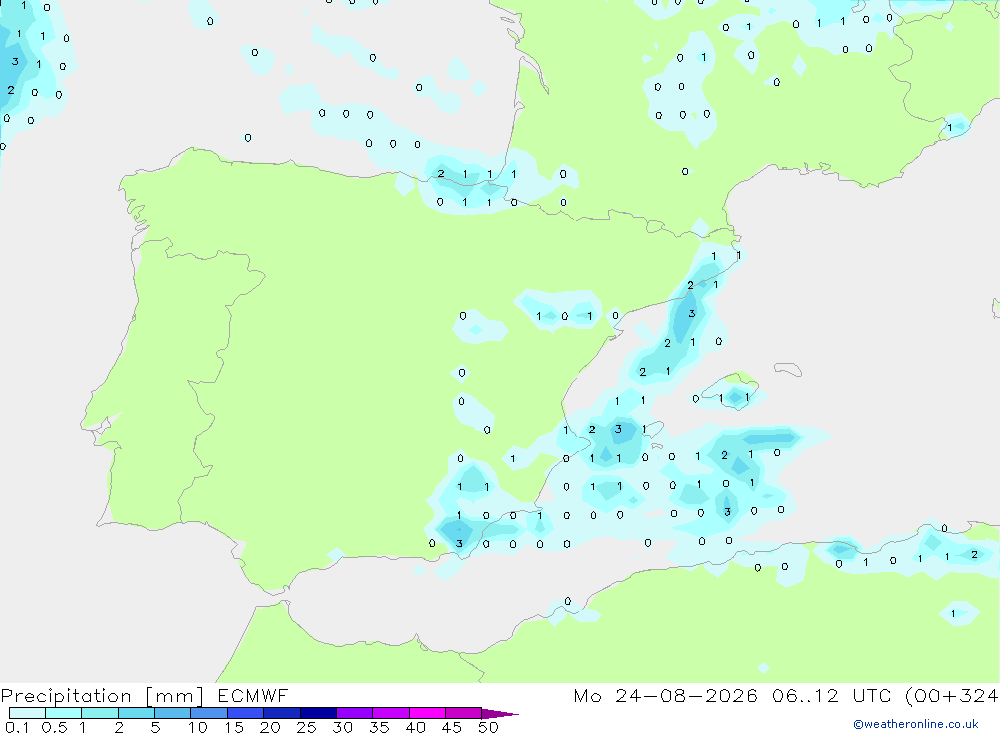This screenshot has width=1000, height=733.
Task: Click the over-50 mm arrow tip of legend
Action: point(500,714)
